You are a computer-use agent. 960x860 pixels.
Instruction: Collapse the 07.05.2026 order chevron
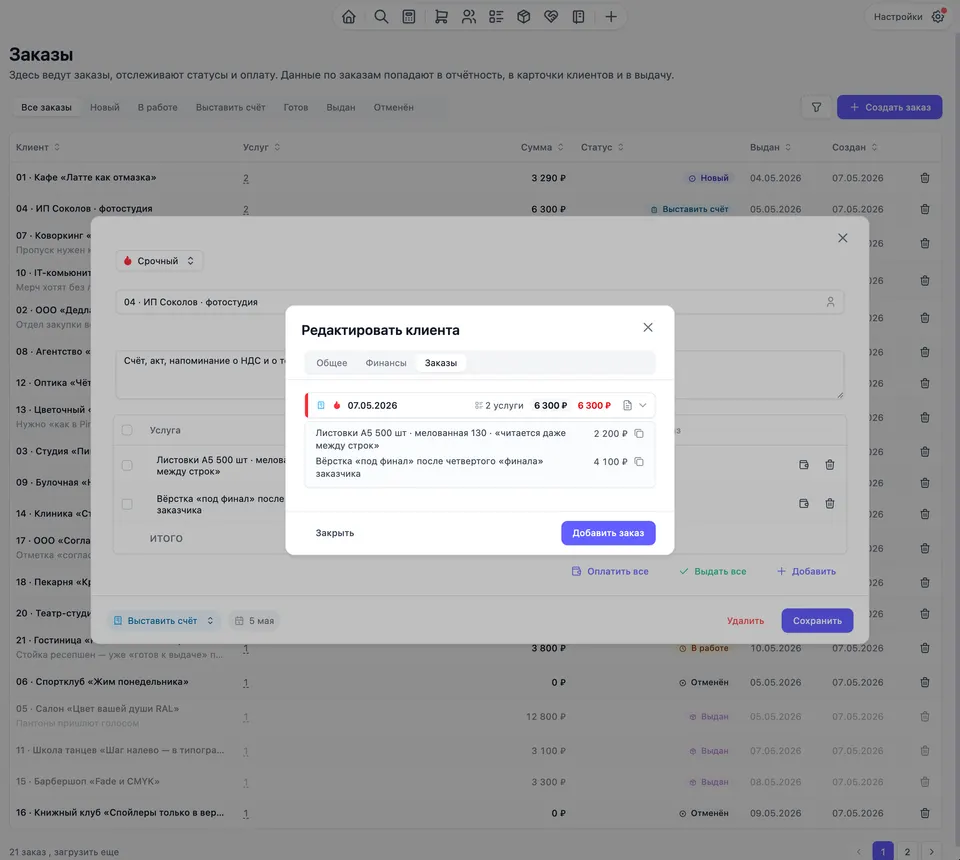click(x=642, y=405)
